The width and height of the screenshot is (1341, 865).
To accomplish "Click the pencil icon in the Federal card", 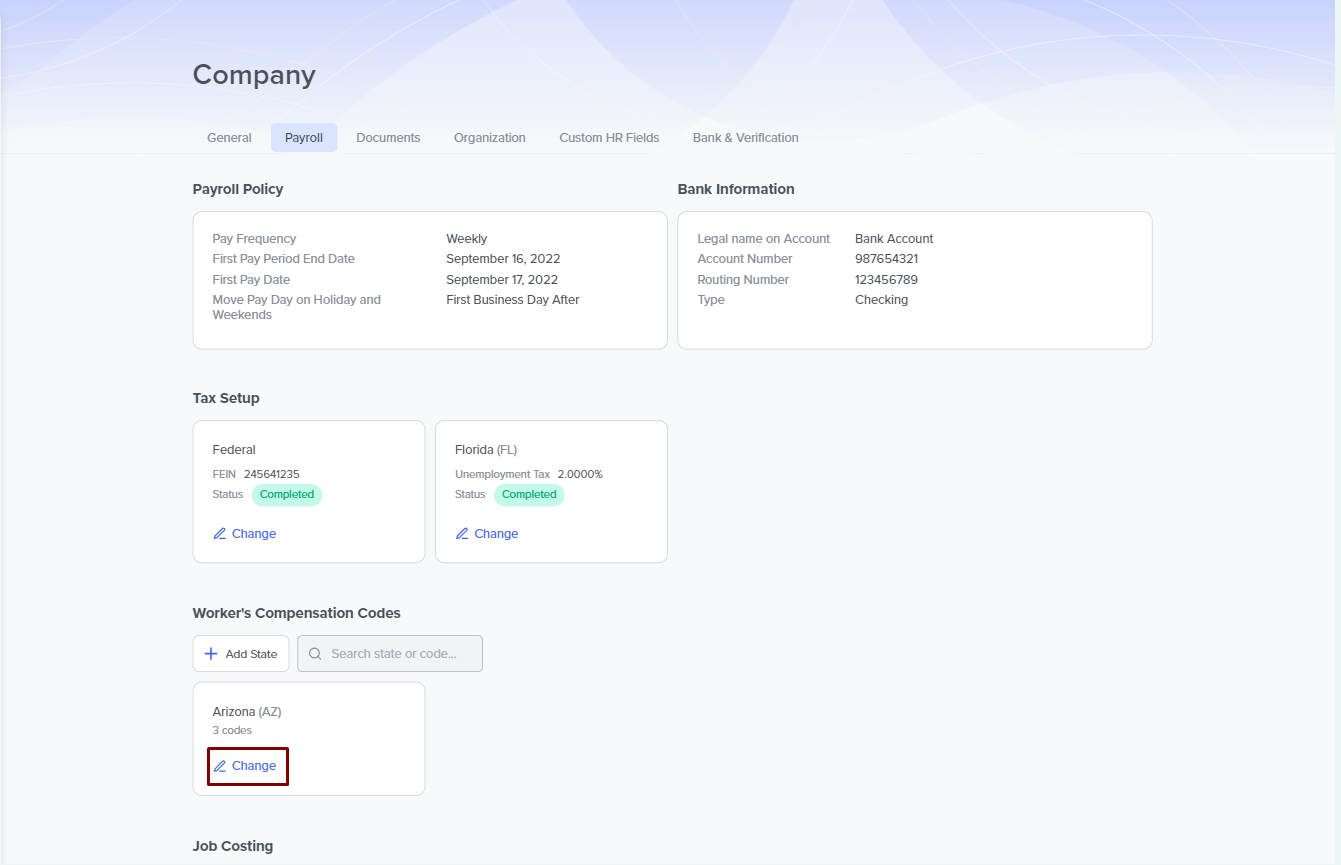I will pos(220,534).
